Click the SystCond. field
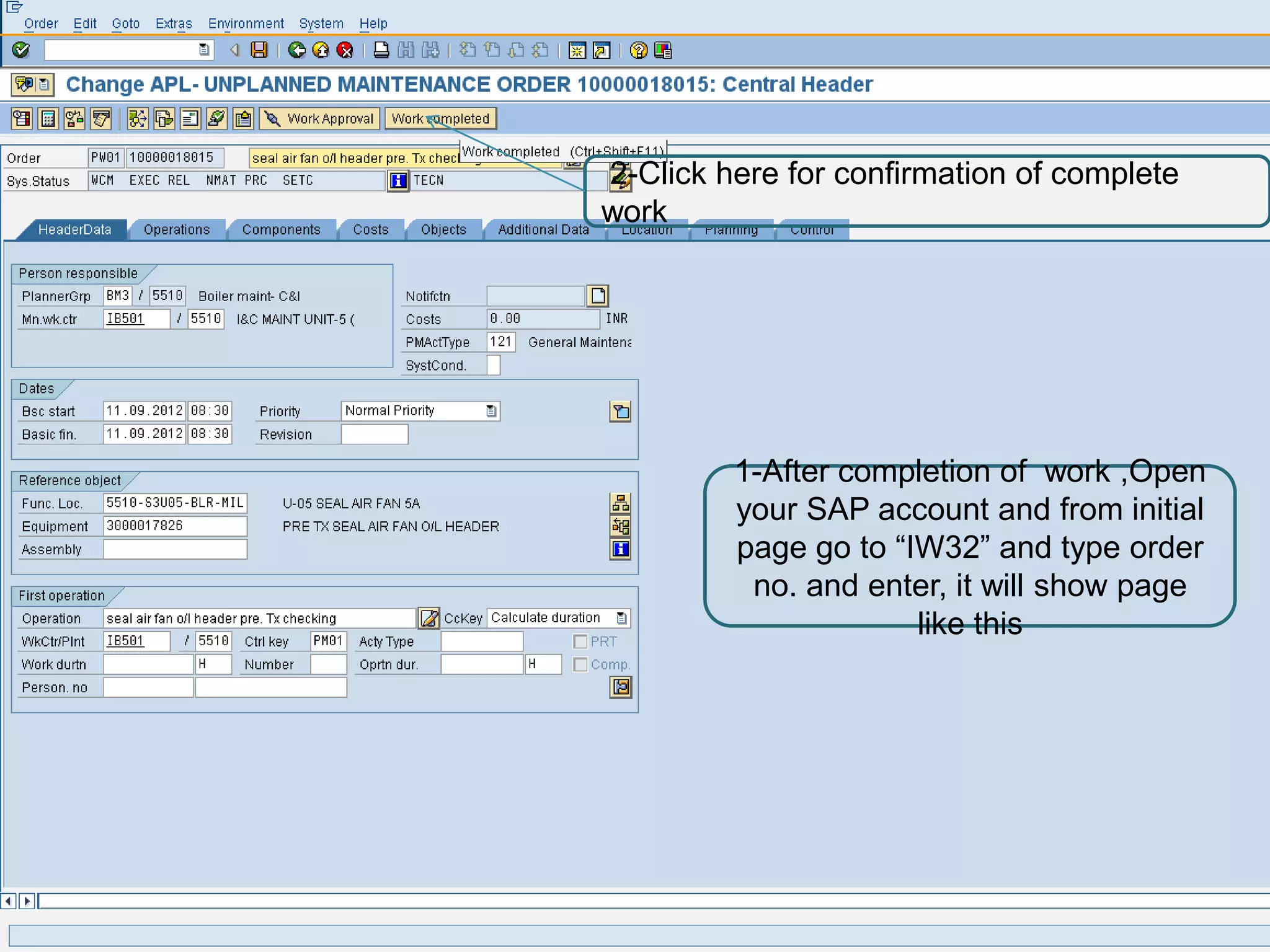The height and width of the screenshot is (952, 1270). (493, 365)
